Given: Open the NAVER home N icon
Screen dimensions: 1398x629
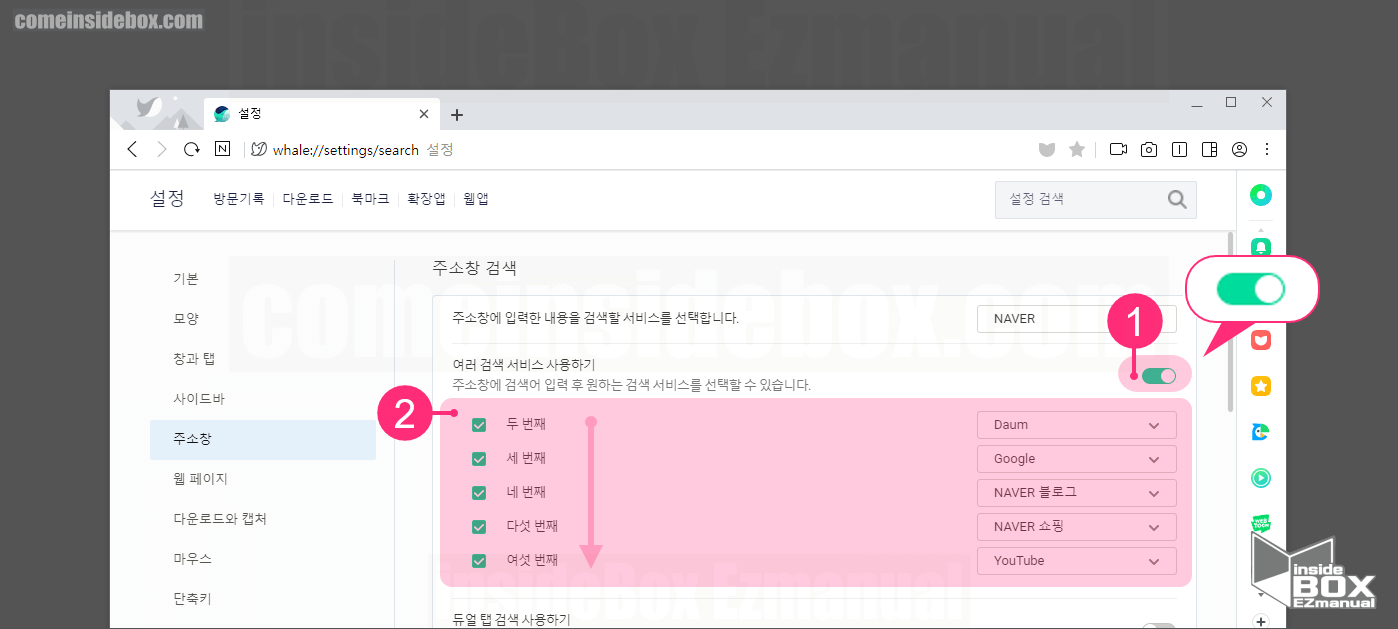Looking at the screenshot, I should point(222,149).
